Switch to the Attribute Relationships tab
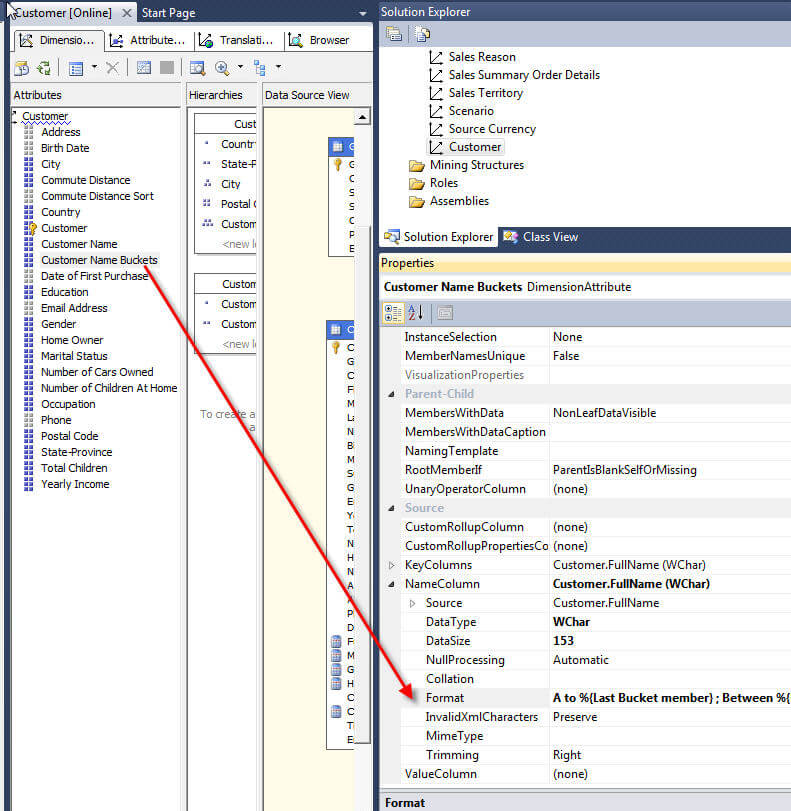Screen dimensions: 791x811 (x=150, y=40)
